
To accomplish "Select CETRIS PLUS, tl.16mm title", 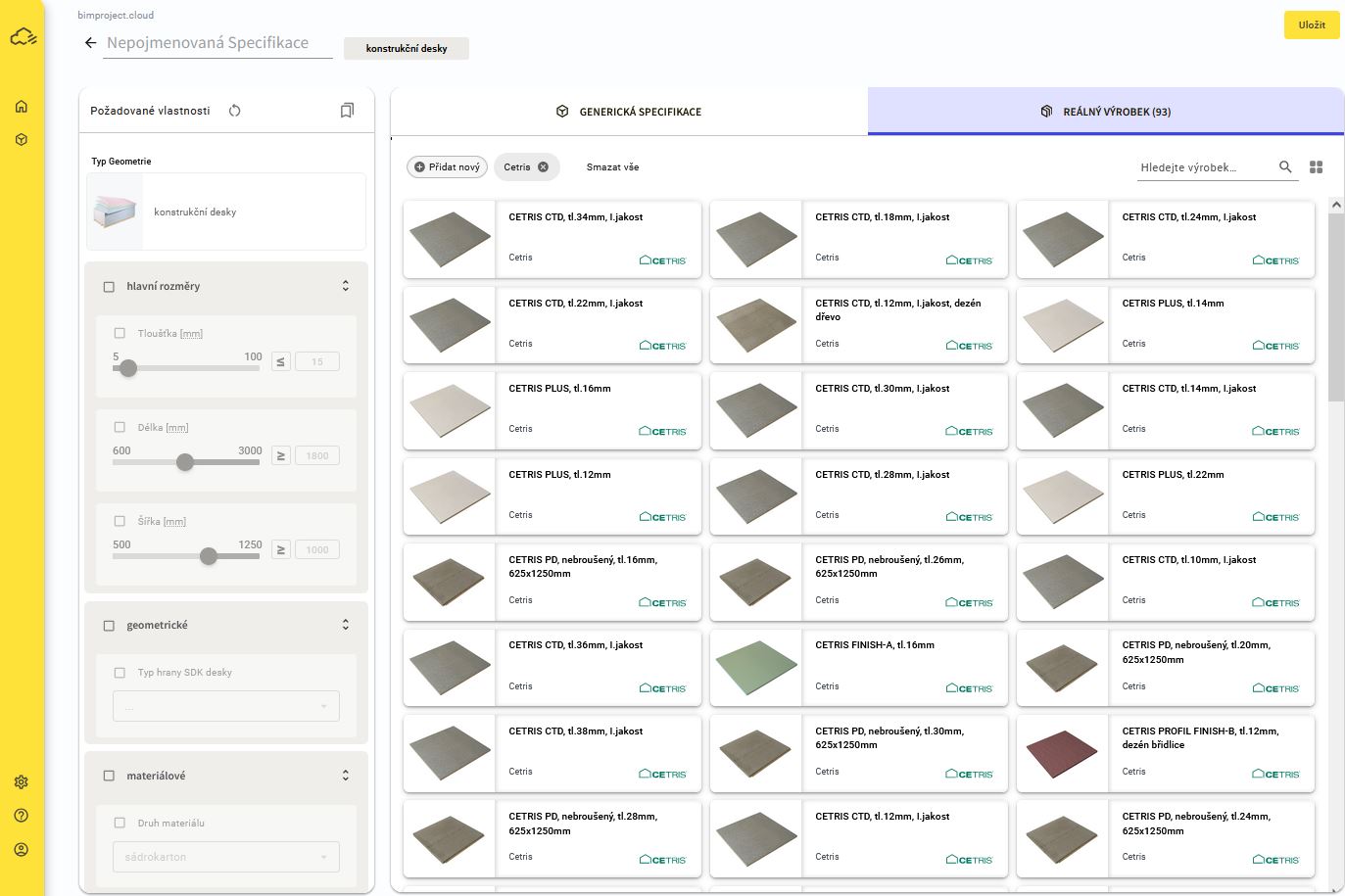I will tap(559, 389).
